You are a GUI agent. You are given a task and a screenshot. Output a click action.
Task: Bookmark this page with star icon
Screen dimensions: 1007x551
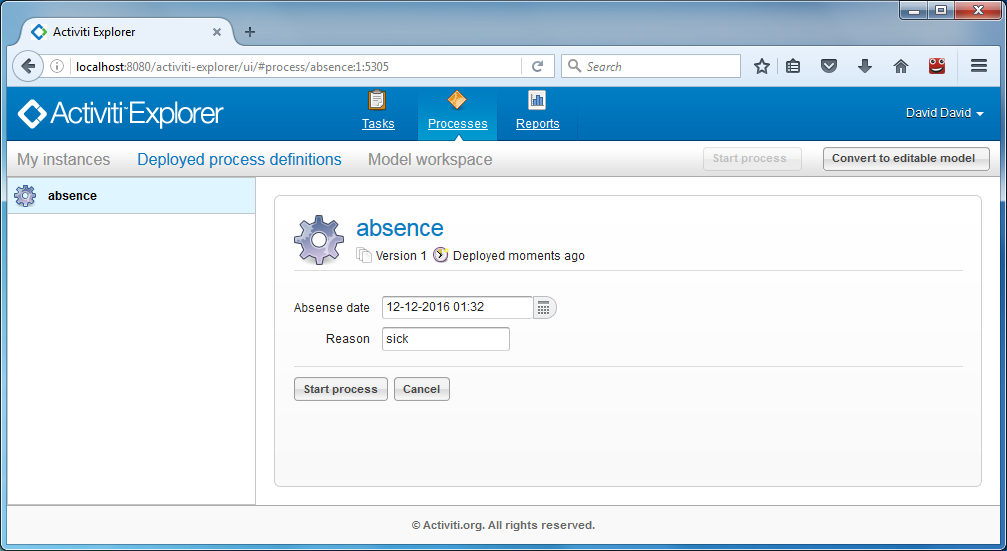coord(762,66)
